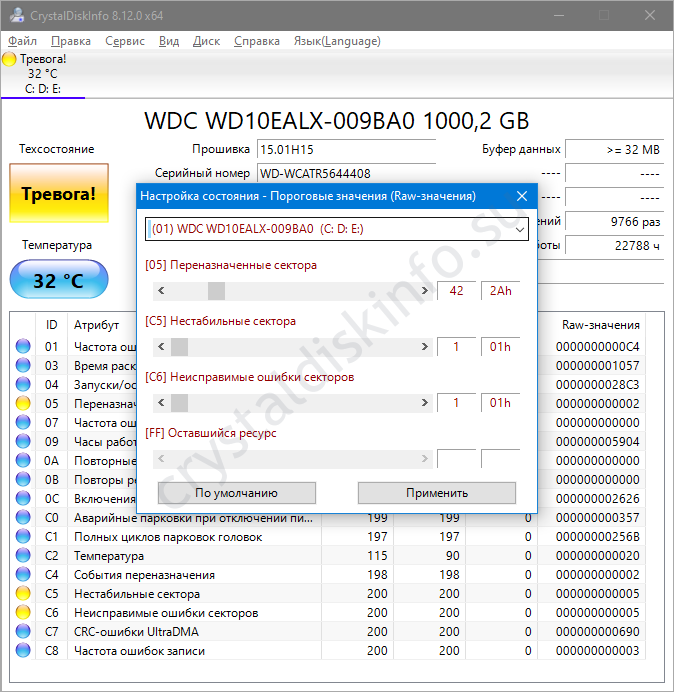
Task: Click the CrystalDiskInfo app icon in title bar
Action: pyautogui.click(x=17, y=15)
